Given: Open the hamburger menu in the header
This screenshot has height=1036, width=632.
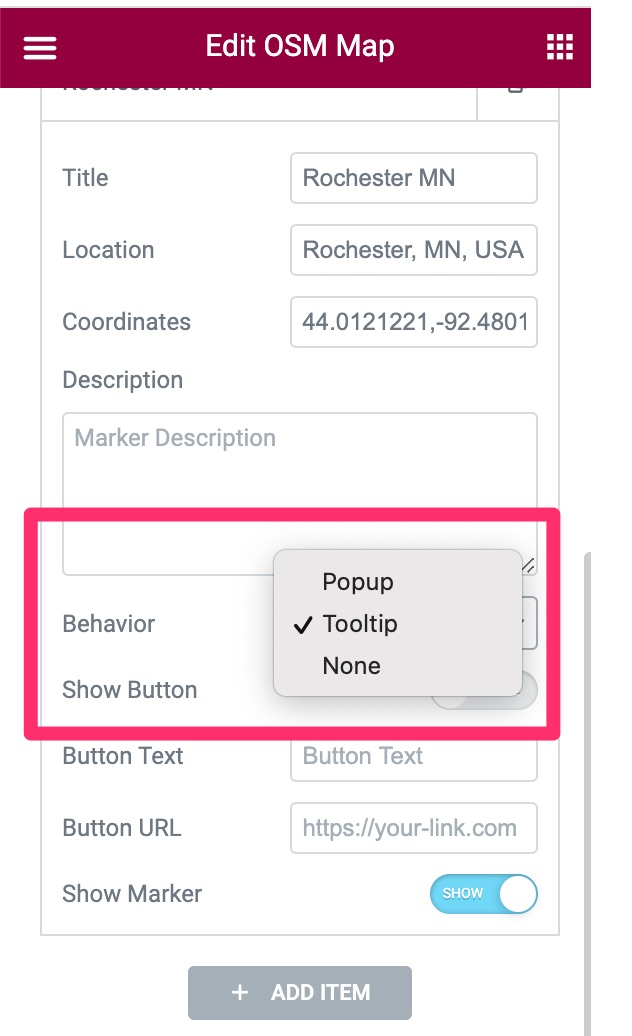Looking at the screenshot, I should (40, 47).
